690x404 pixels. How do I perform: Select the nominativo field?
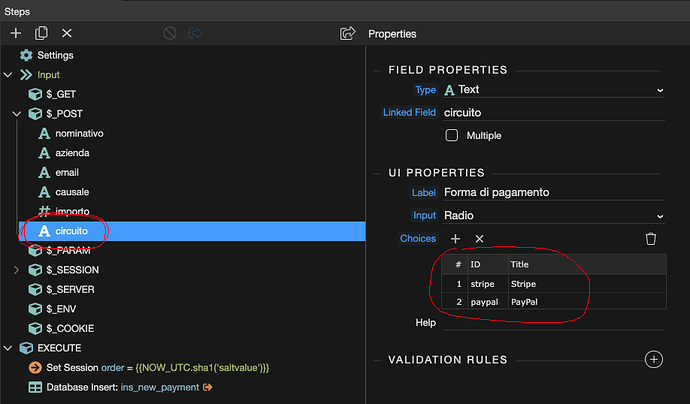79,133
